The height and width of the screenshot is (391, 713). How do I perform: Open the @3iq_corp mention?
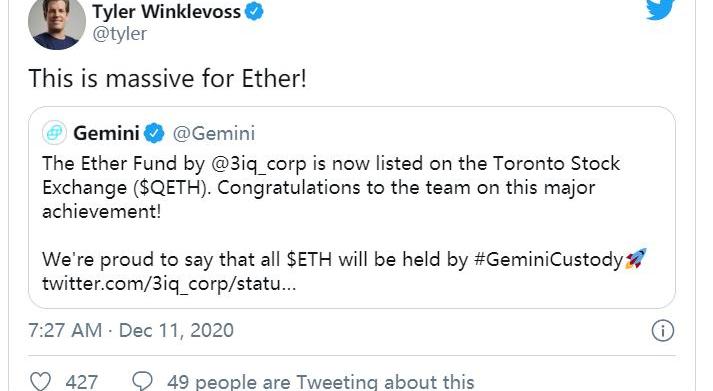(259, 164)
